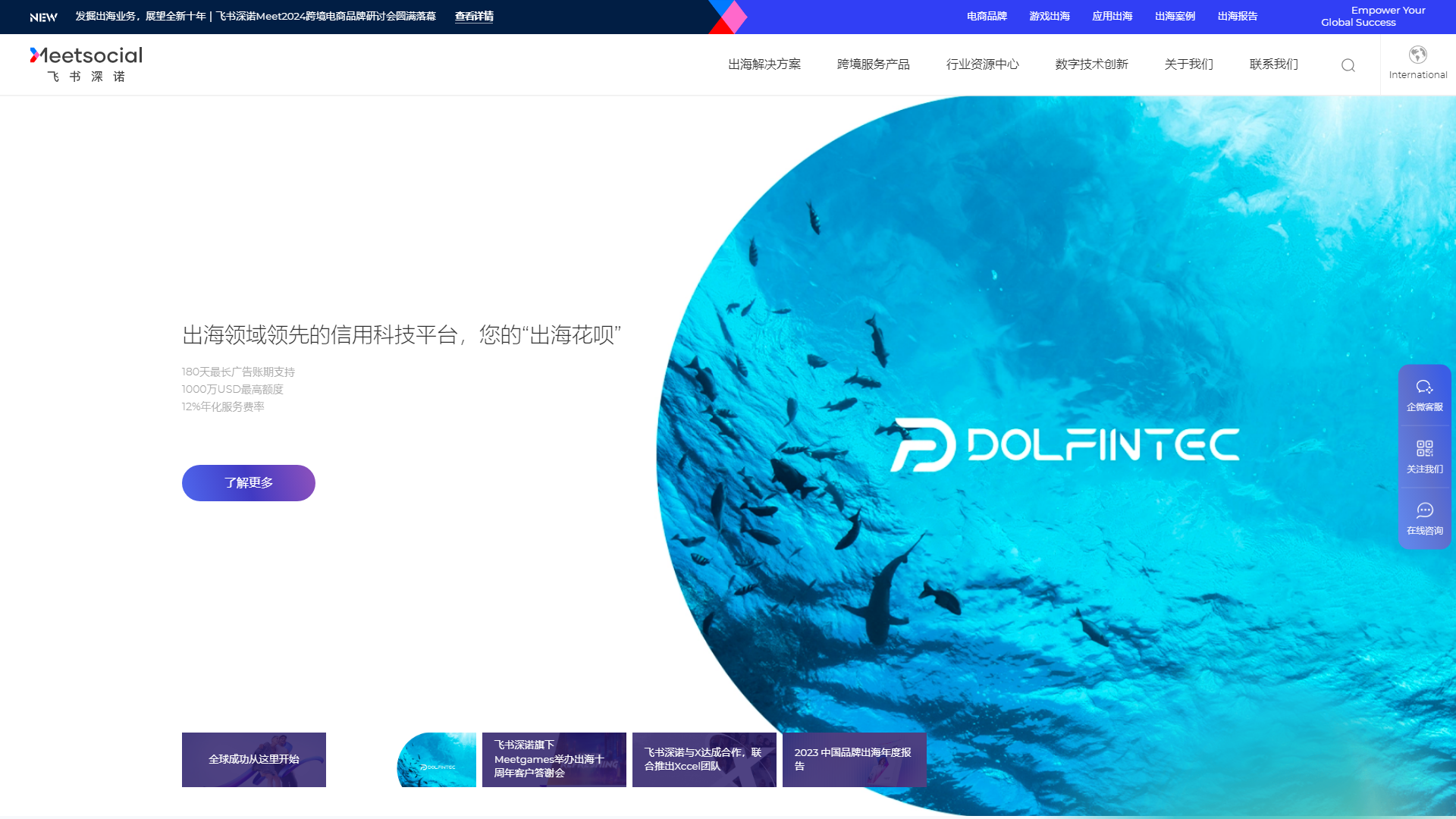This screenshot has height=819, width=1456.
Task: Click the NEW badge in top banner
Action: pyautogui.click(x=43, y=17)
